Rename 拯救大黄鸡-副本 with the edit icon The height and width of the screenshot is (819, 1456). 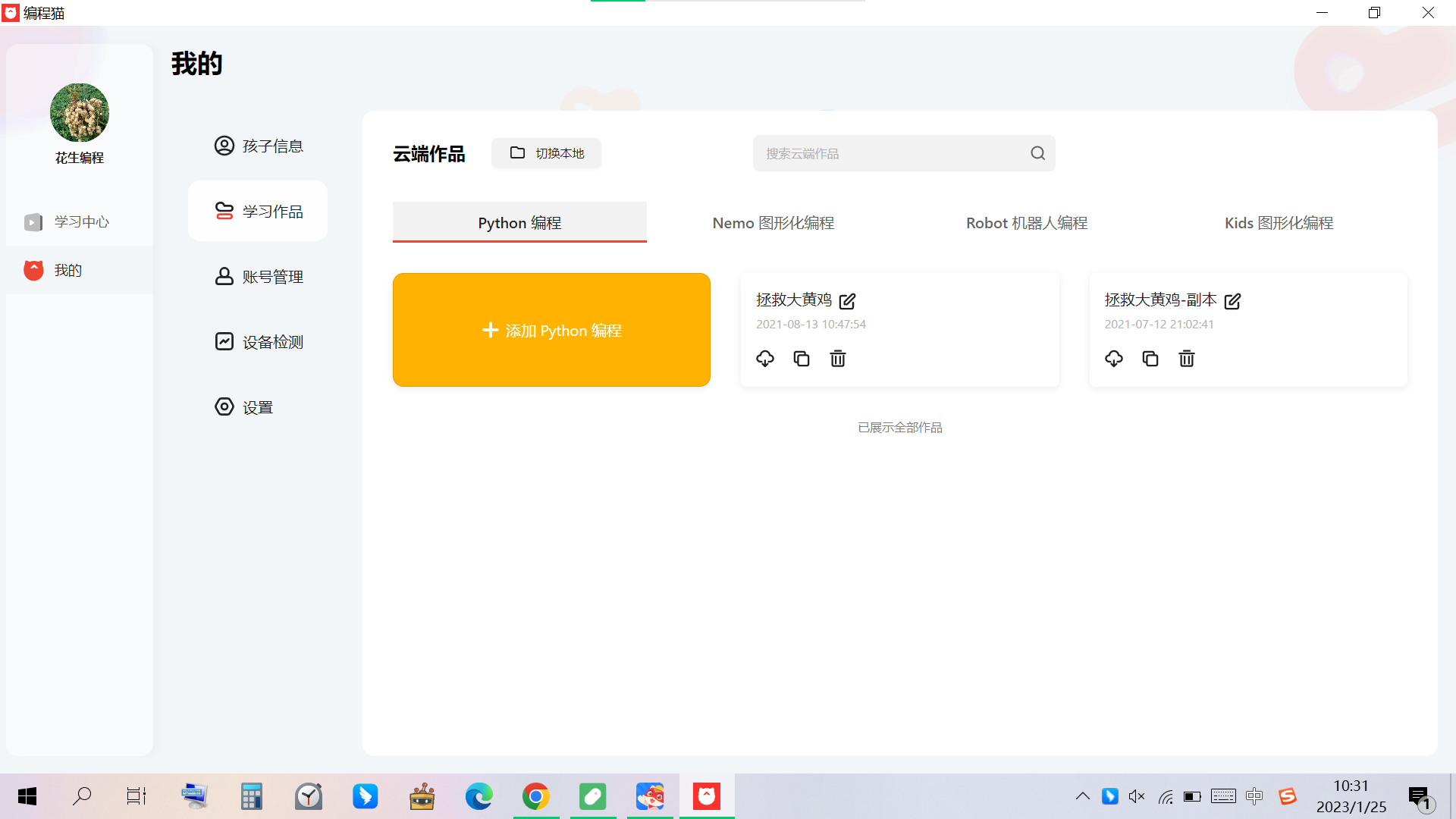(1232, 301)
